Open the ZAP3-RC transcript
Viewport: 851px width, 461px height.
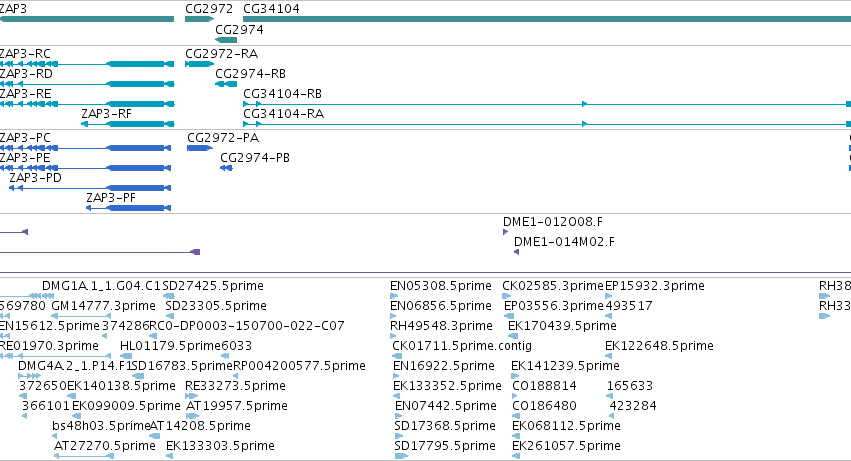click(x=87, y=64)
